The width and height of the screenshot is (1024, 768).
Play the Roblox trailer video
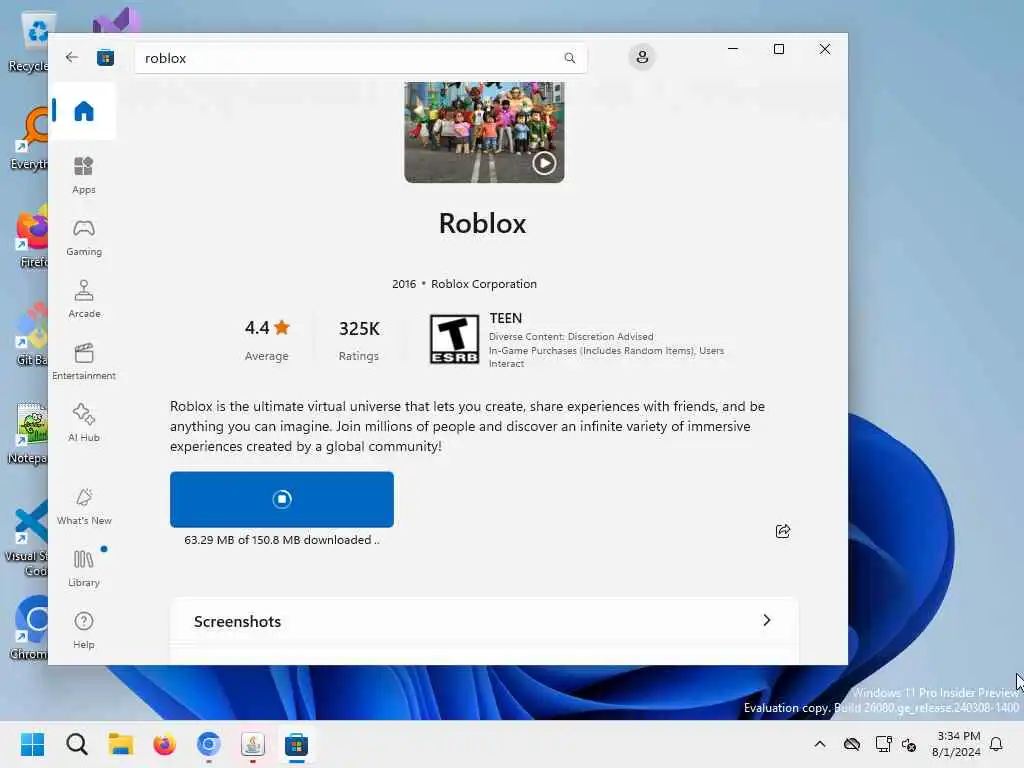[544, 163]
